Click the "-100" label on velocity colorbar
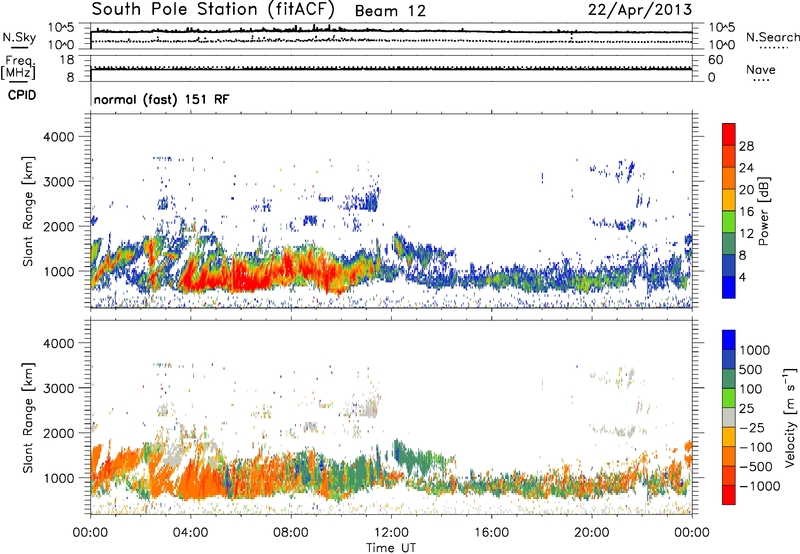800x554 pixels. coord(756,447)
